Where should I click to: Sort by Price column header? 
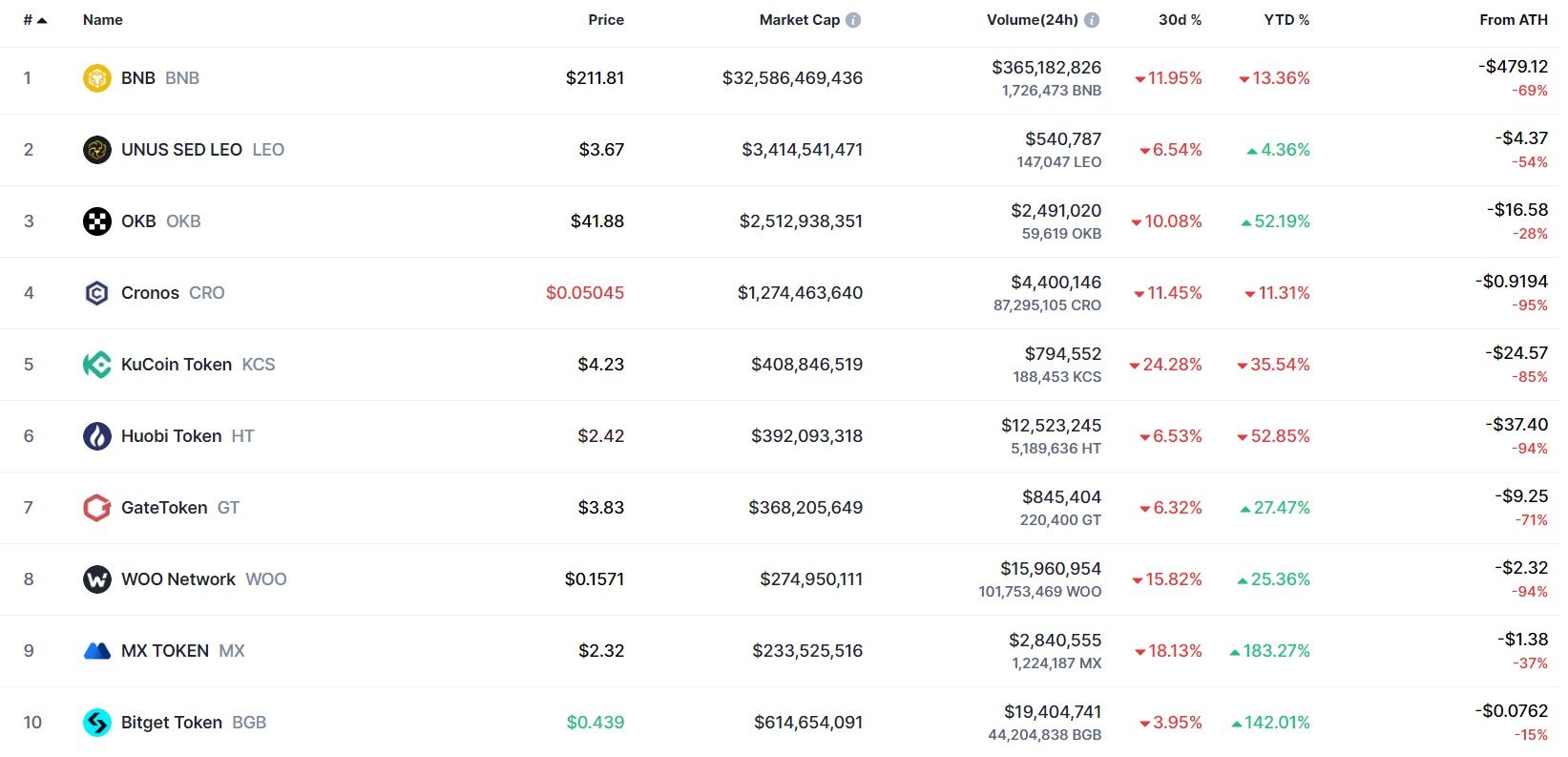click(605, 20)
